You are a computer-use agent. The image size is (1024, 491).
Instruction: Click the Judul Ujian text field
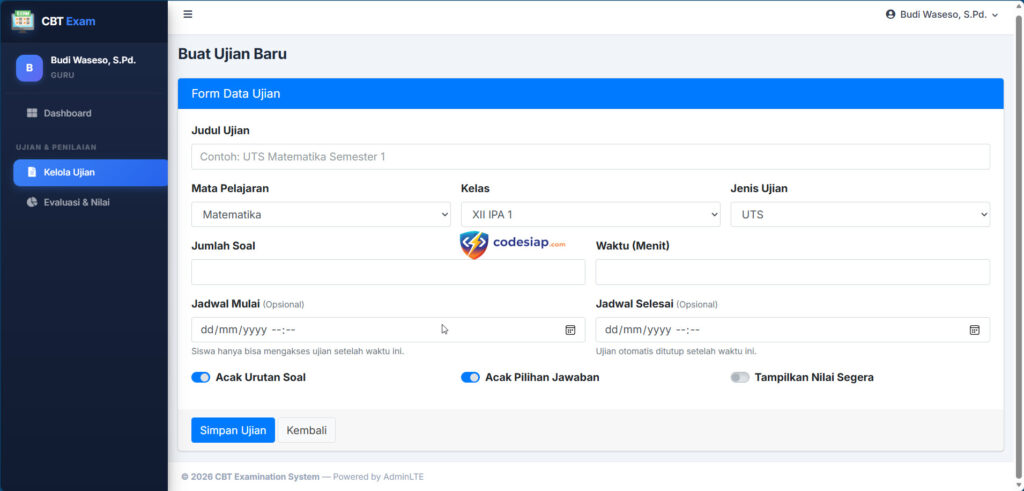[590, 157]
